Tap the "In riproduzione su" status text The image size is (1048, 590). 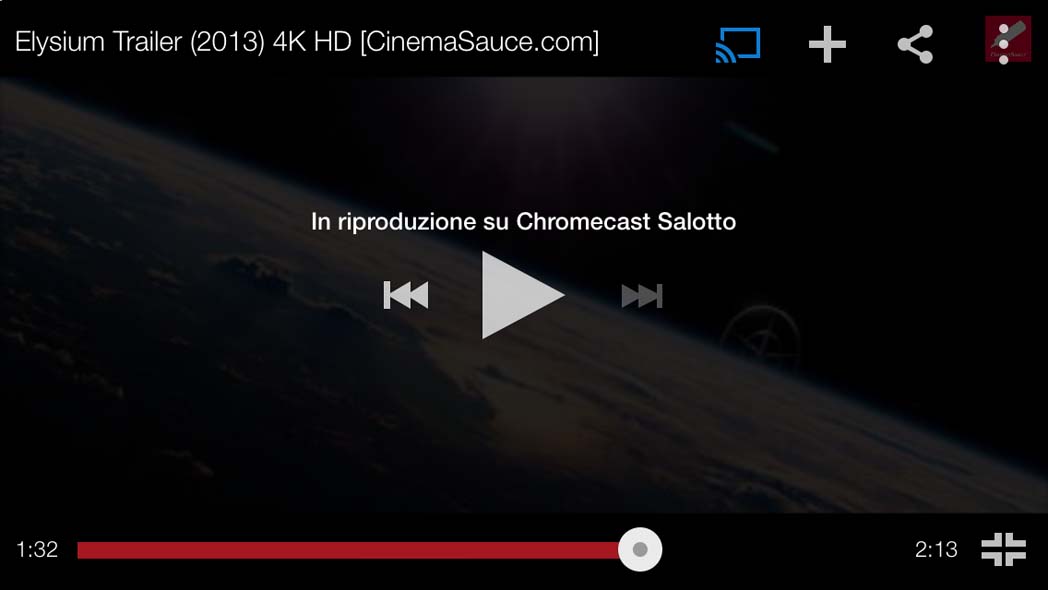[410, 221]
